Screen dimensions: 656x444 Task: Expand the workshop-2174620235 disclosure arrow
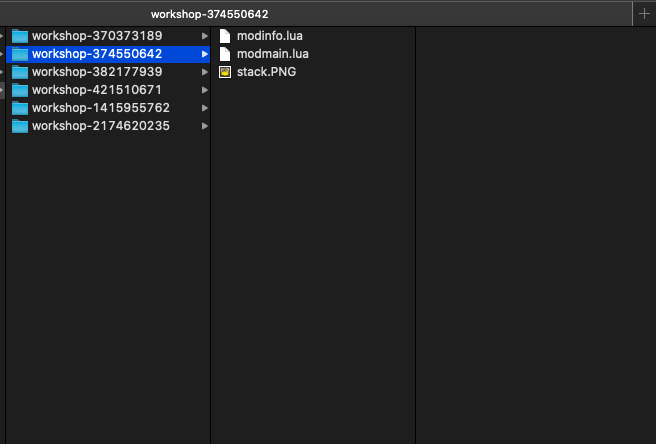point(205,126)
